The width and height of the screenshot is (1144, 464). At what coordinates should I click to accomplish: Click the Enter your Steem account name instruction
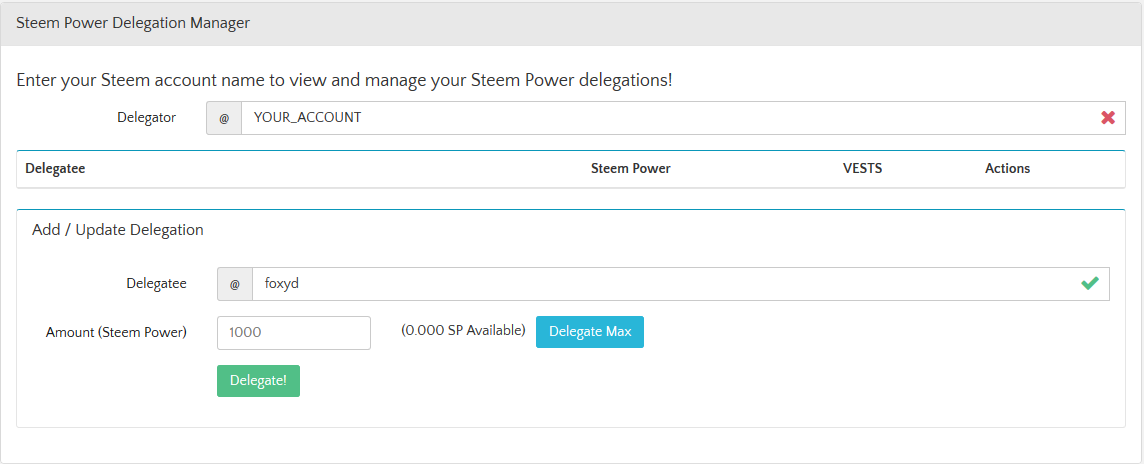point(344,80)
